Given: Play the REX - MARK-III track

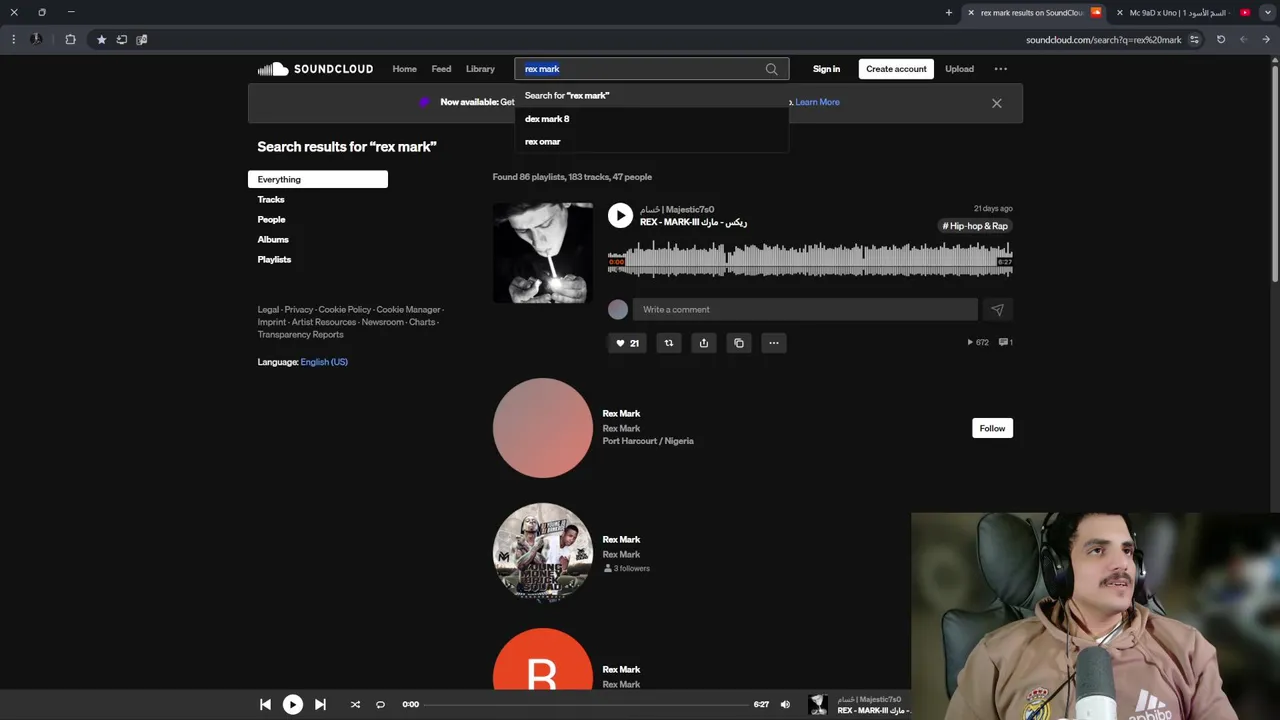Looking at the screenshot, I should click(x=620, y=215).
